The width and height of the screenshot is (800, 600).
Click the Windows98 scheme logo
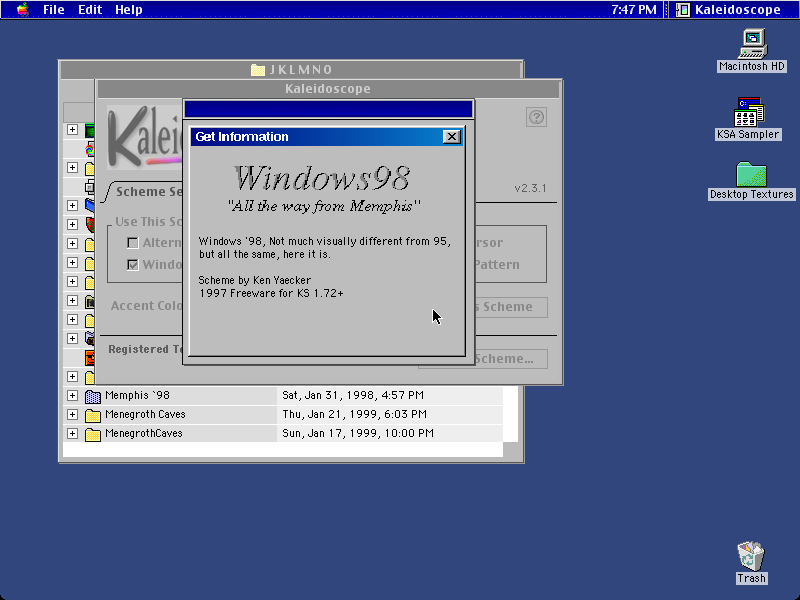click(x=322, y=178)
